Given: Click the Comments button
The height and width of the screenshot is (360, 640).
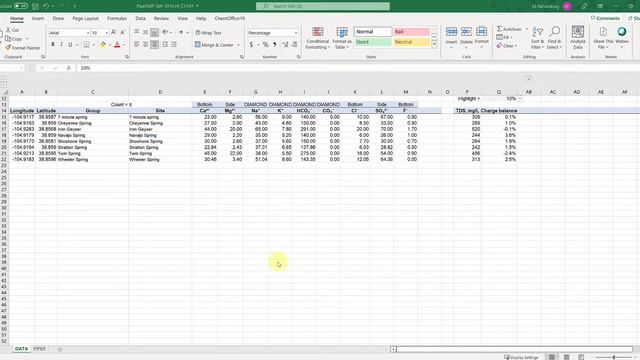Looking at the screenshot, I should [605, 18].
